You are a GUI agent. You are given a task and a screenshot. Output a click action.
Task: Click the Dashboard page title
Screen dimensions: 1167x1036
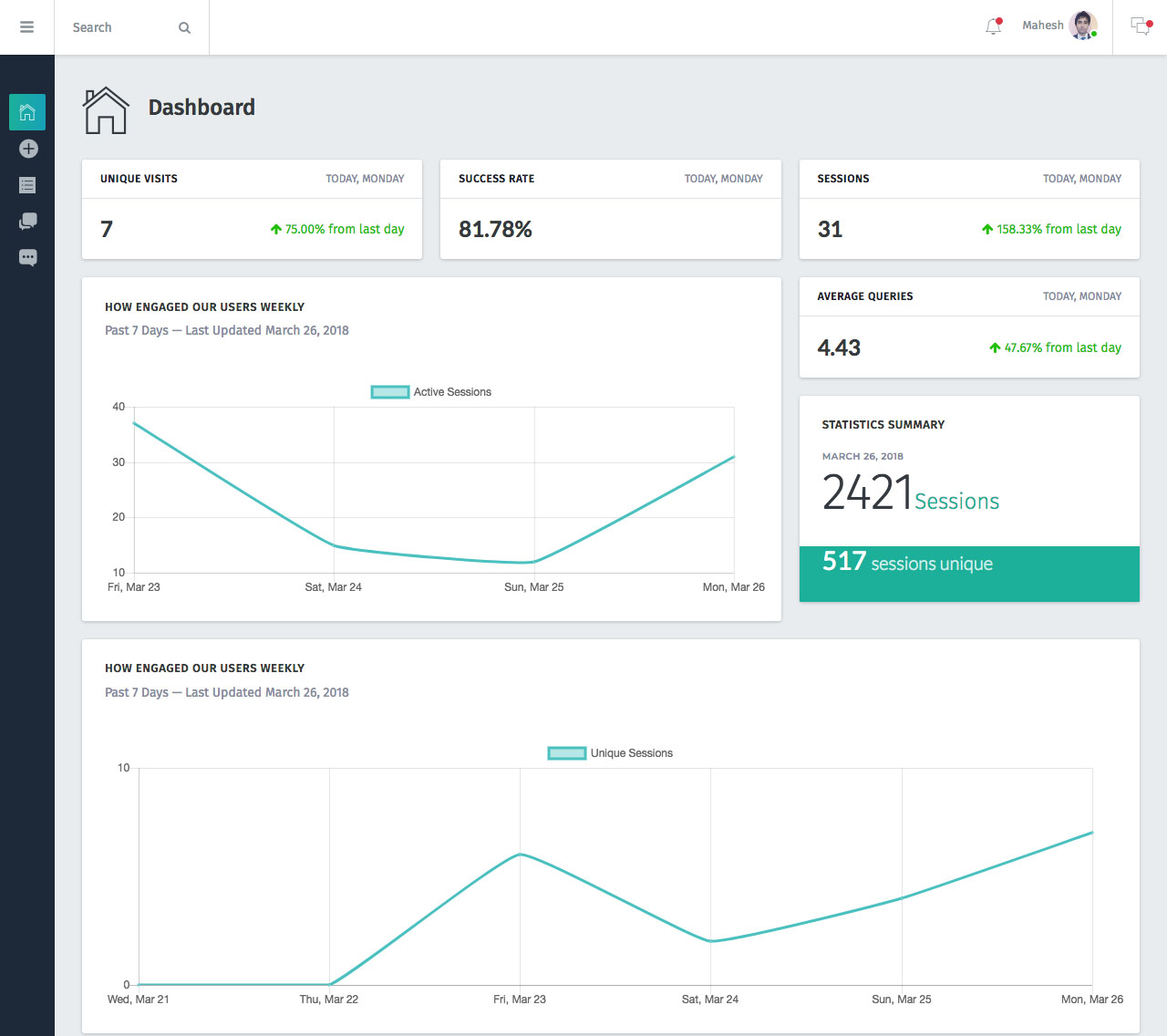[201, 108]
